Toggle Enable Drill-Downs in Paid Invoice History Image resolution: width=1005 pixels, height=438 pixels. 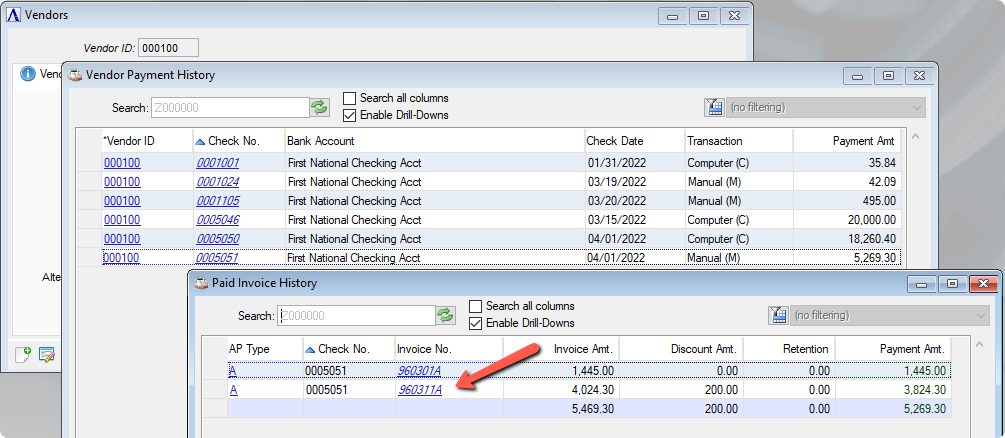pyautogui.click(x=476, y=323)
